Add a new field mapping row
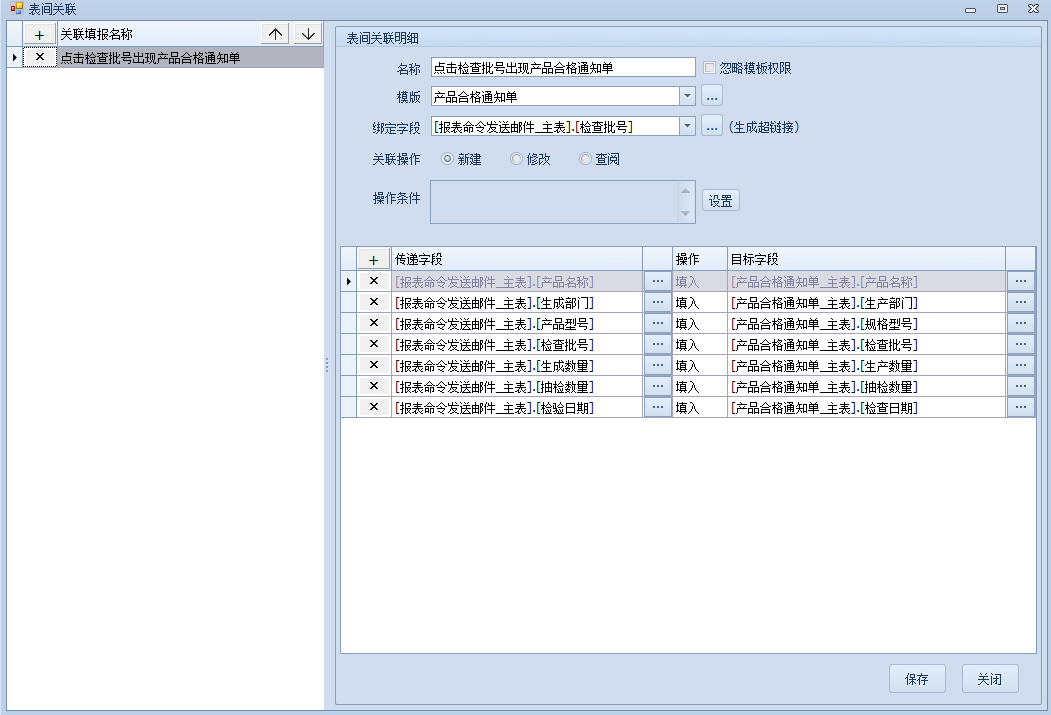 [x=373, y=259]
